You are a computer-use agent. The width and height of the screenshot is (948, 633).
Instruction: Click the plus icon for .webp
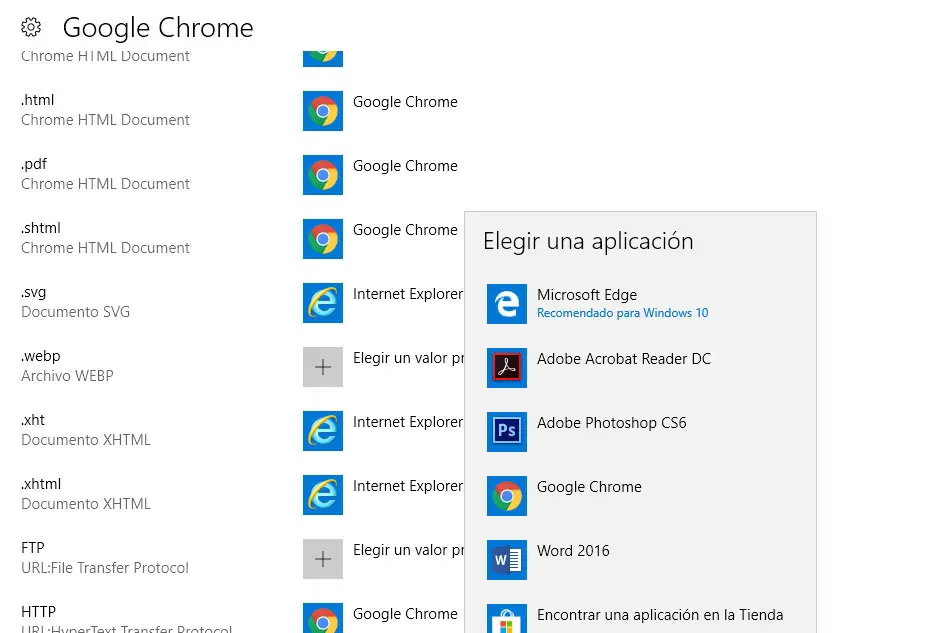pos(322,367)
